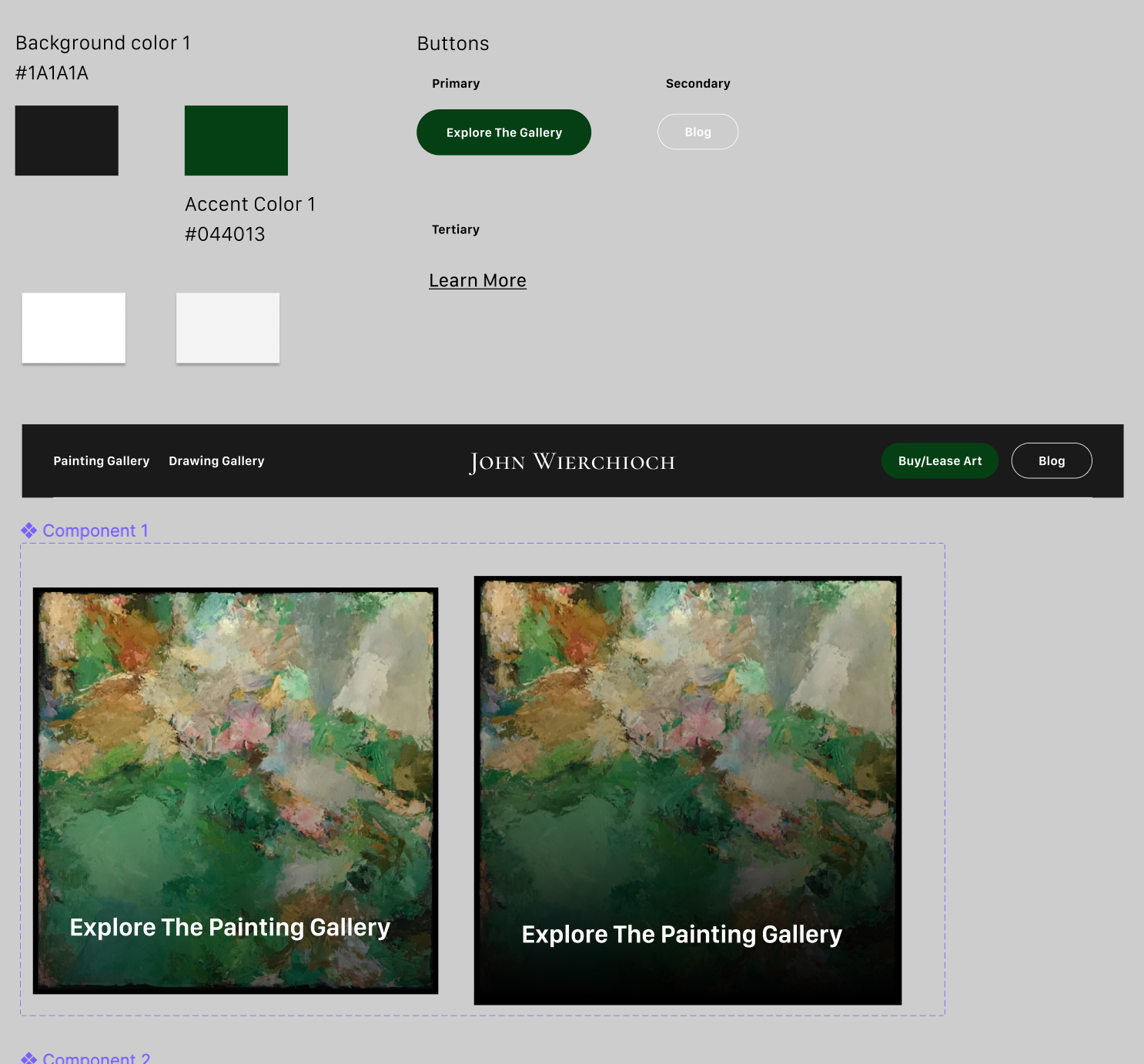Select the Secondary label text

tap(697, 83)
